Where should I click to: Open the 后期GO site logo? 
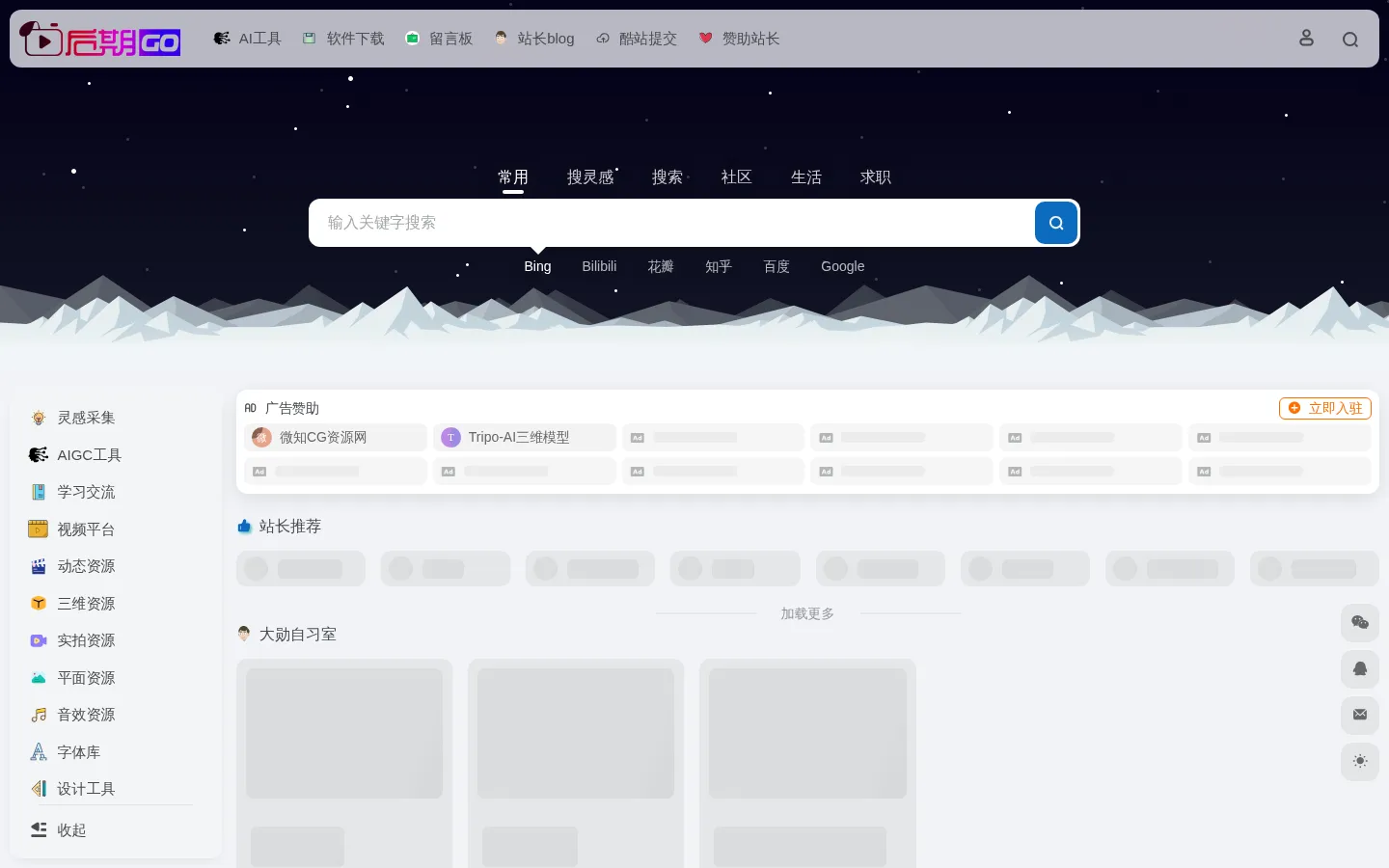pos(100,39)
